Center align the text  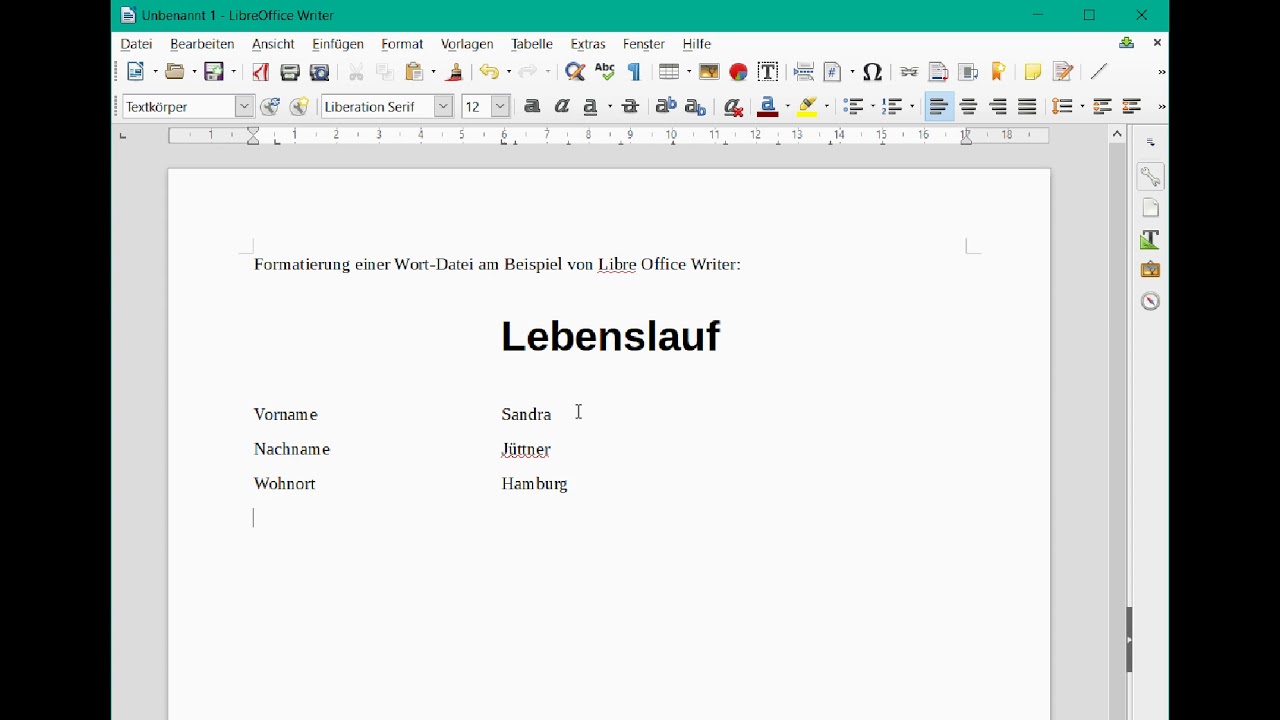(x=969, y=106)
